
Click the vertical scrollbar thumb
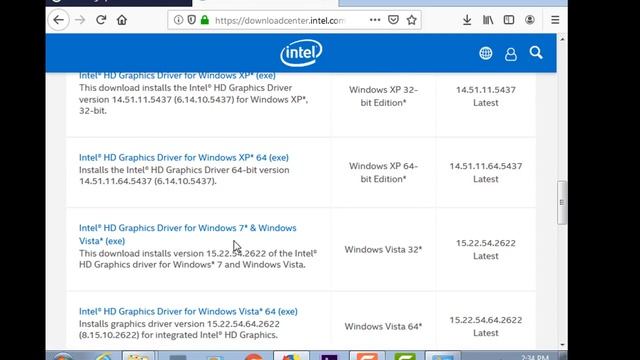pyautogui.click(x=562, y=202)
